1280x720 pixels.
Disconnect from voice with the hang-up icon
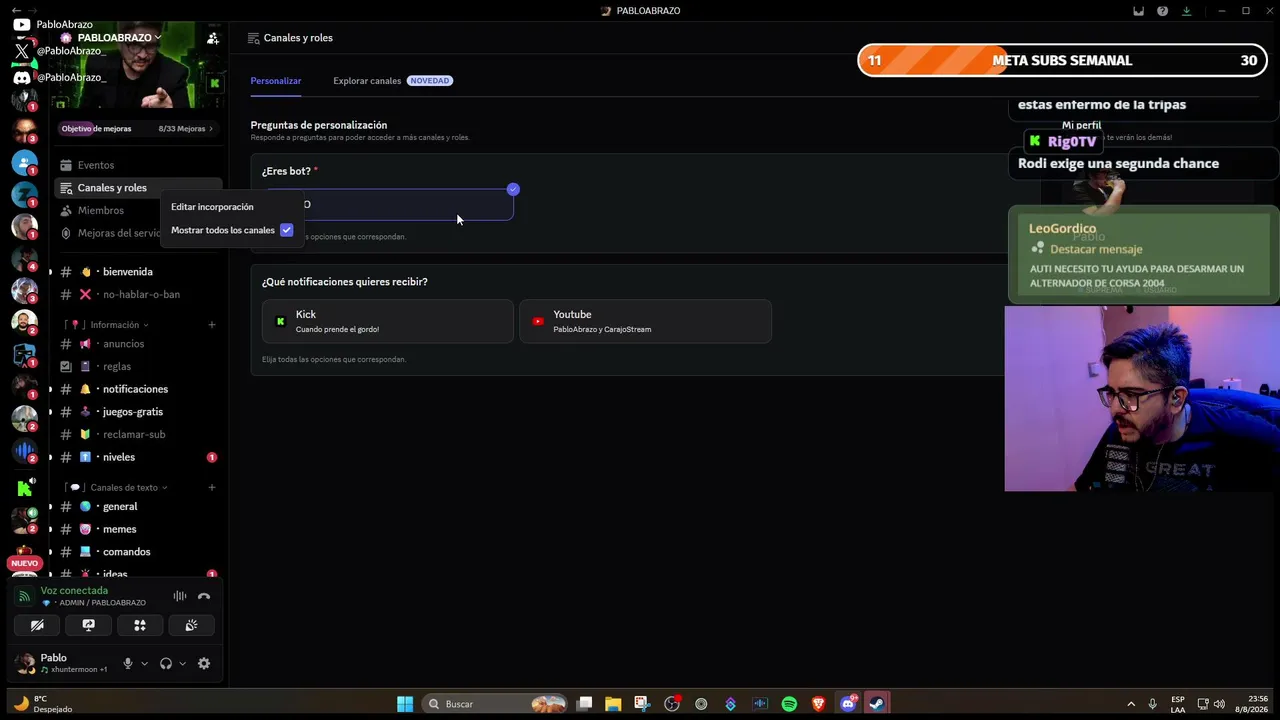click(204, 596)
